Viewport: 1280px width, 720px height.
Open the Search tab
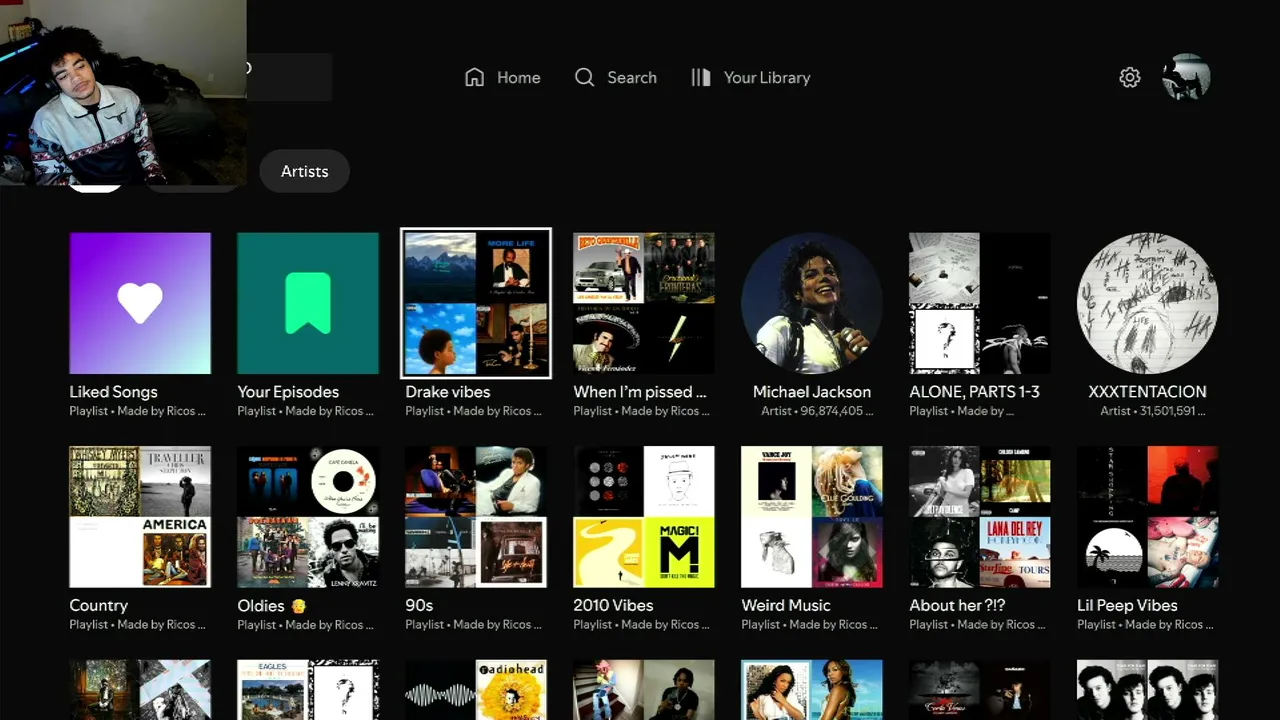tap(616, 78)
